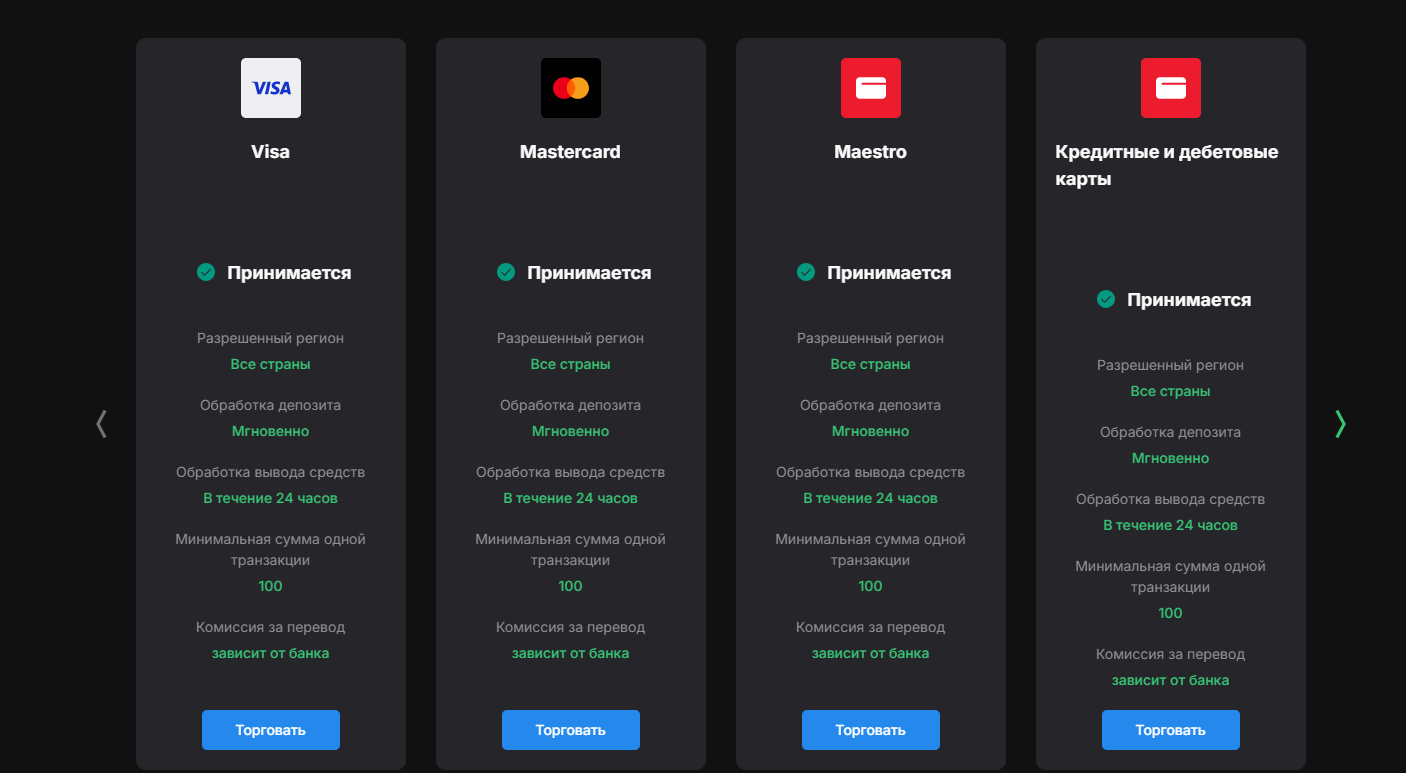Click the Maestro red card icon
The image size is (1406, 773).
pyautogui.click(x=871, y=88)
